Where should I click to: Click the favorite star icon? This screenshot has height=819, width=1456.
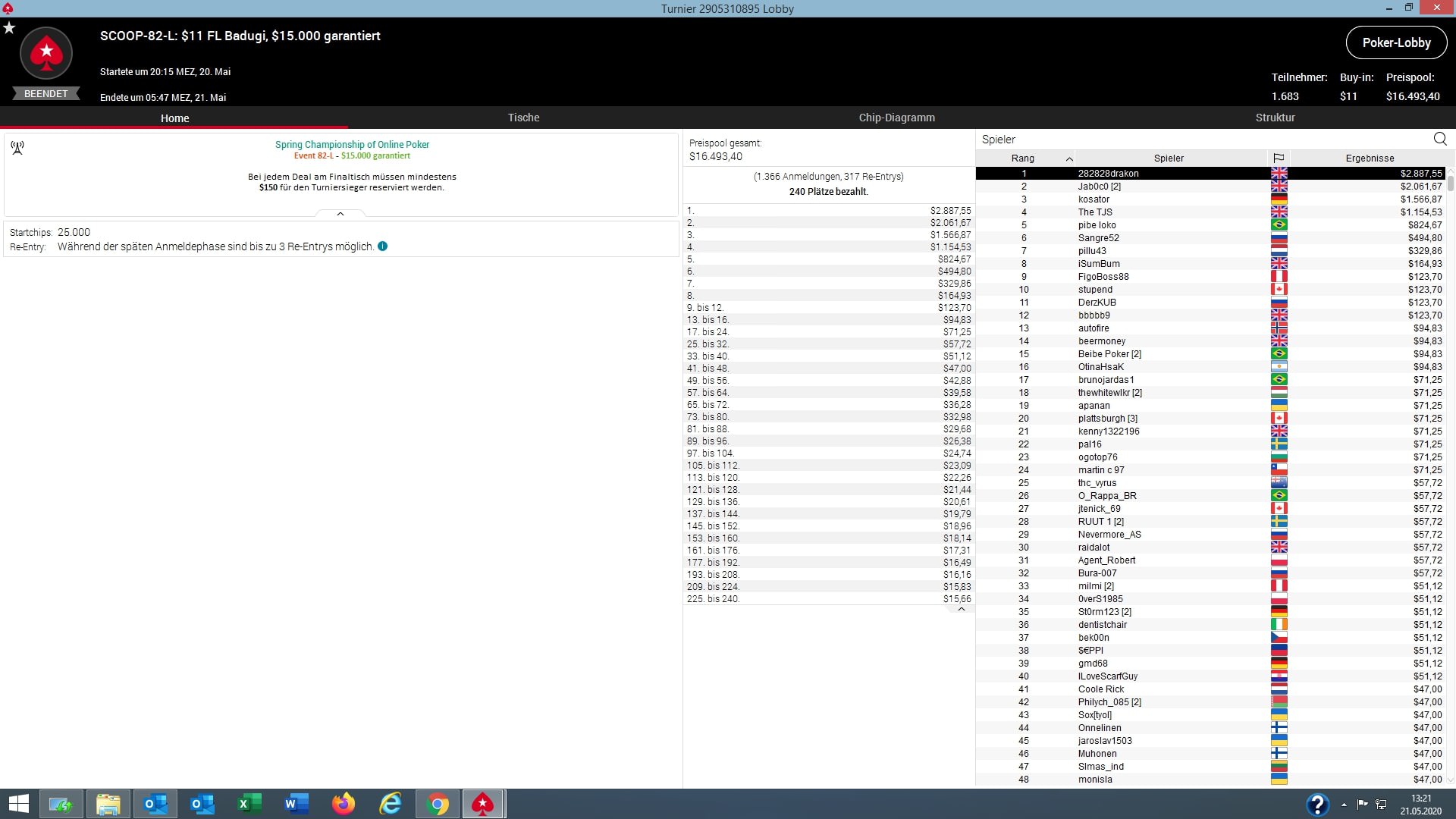(9, 28)
